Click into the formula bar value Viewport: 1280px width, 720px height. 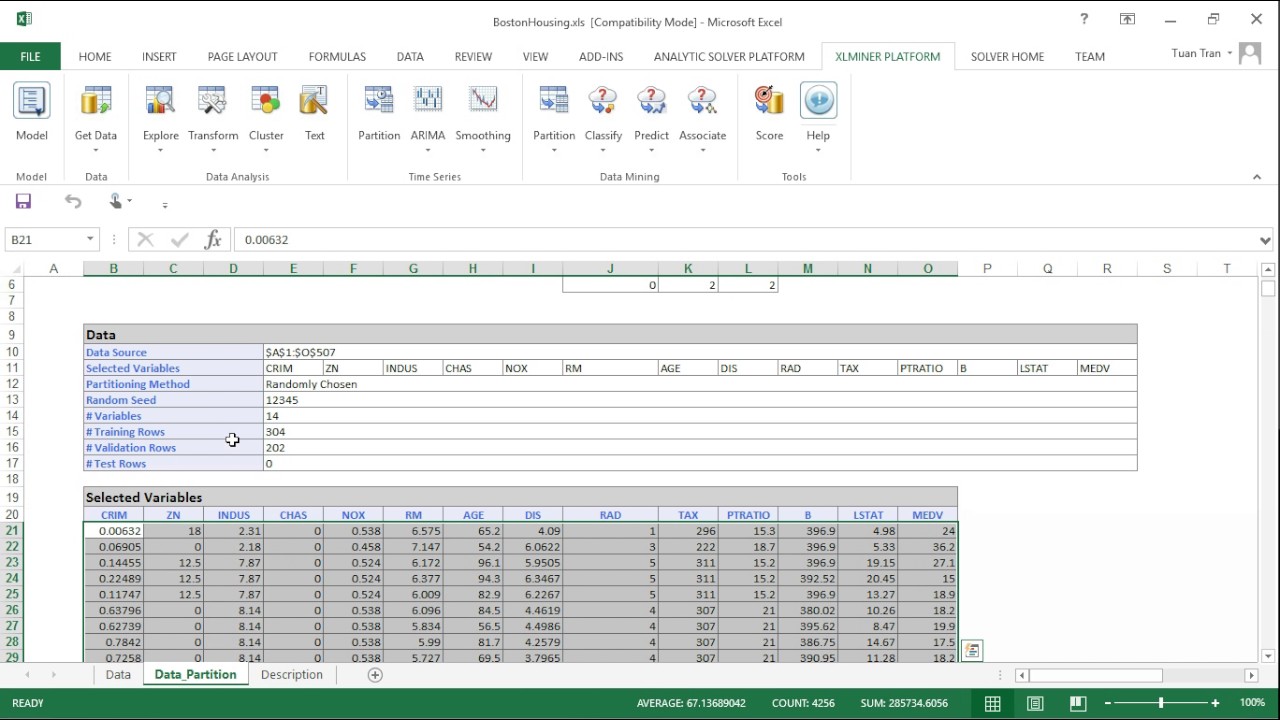click(266, 240)
